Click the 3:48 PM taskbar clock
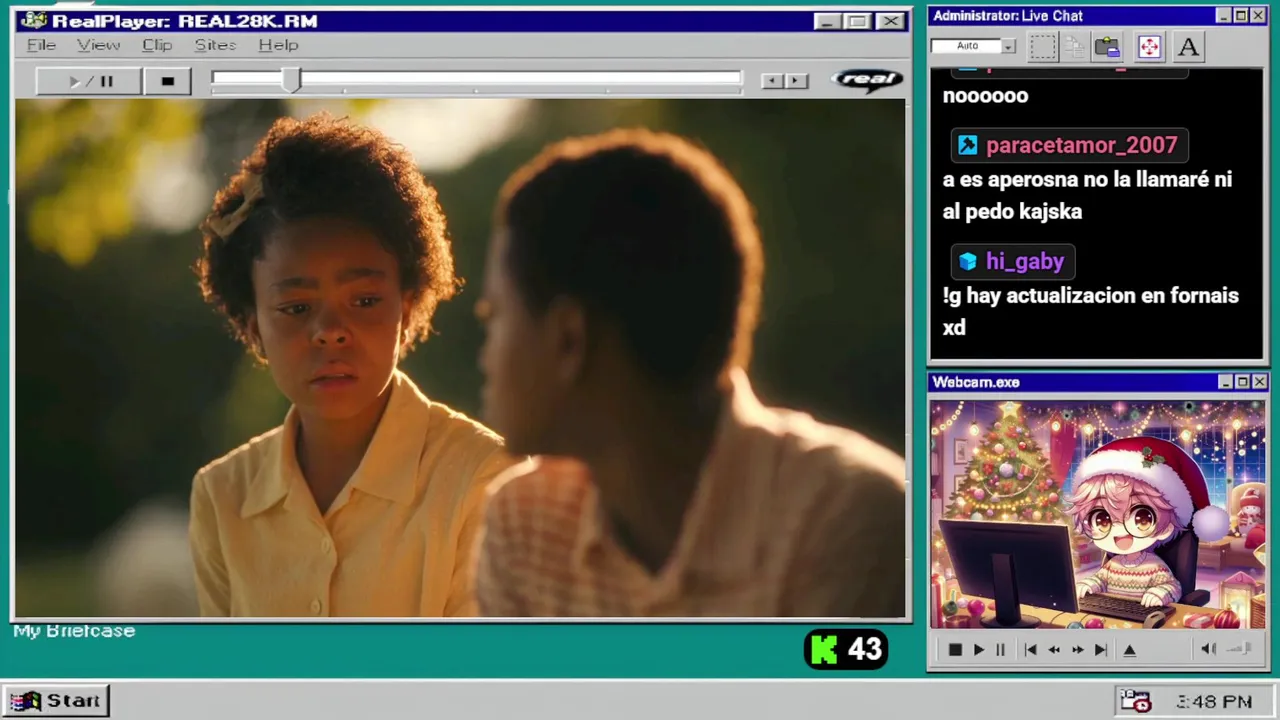Image resolution: width=1280 pixels, height=720 pixels. pos(1214,702)
